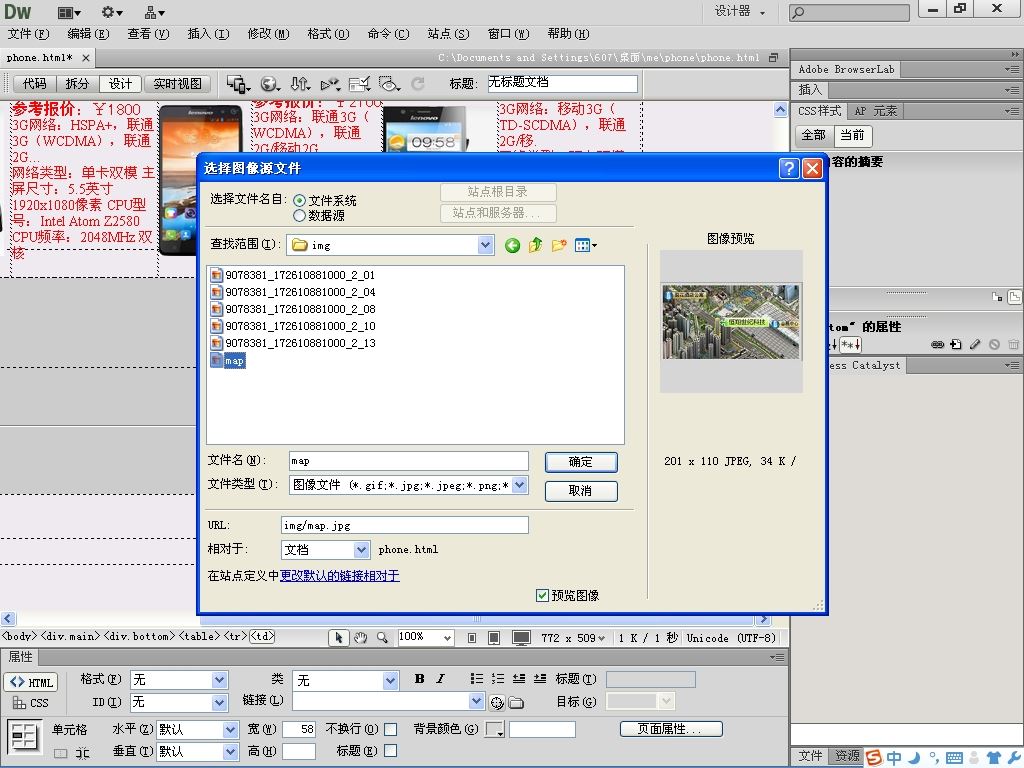This screenshot has height=768, width=1024.
Task: Select file 9078381_172610881000_2_08 in list
Action: [293, 309]
